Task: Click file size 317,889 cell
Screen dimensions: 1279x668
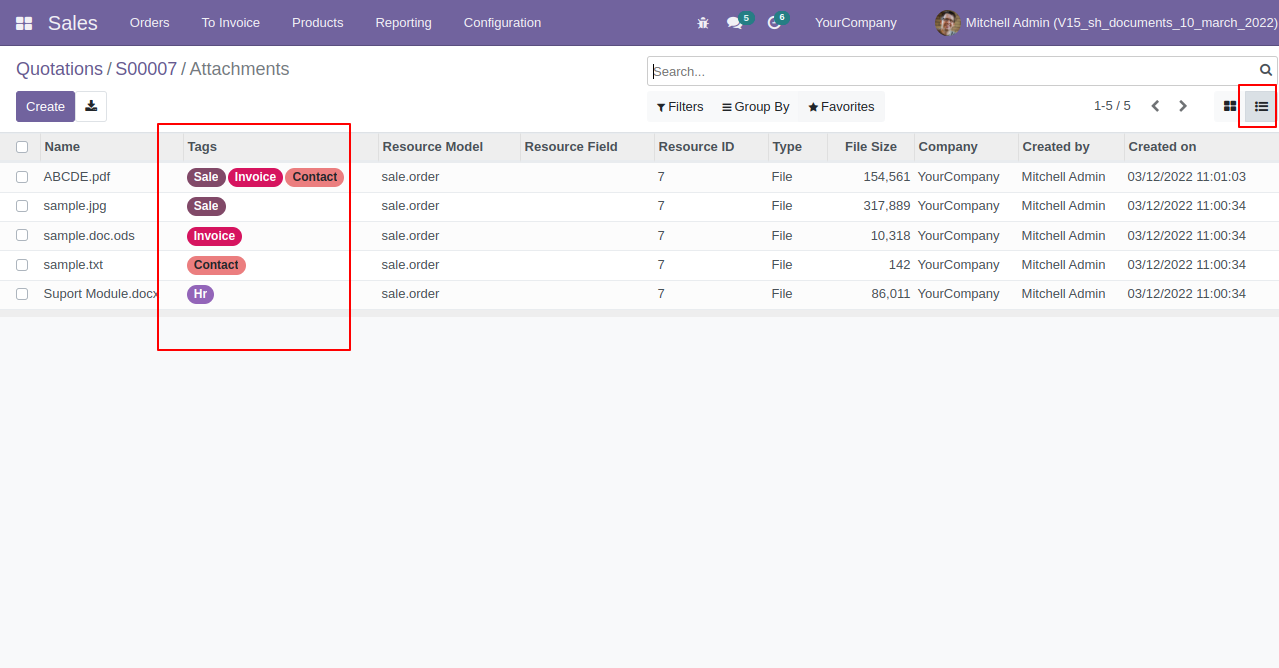Action: [x=886, y=206]
